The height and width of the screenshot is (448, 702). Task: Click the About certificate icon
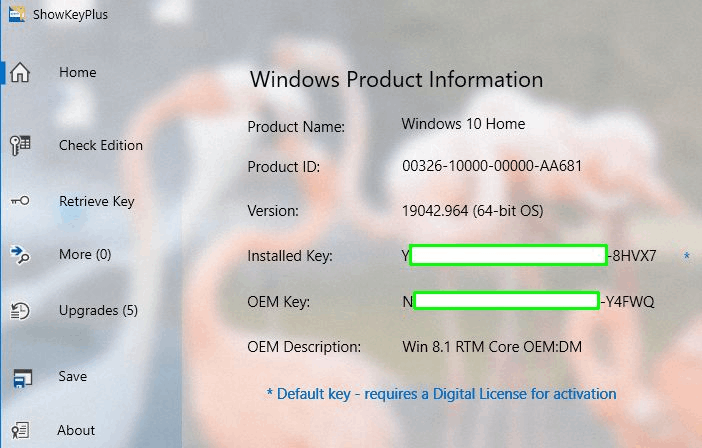[x=20, y=431]
